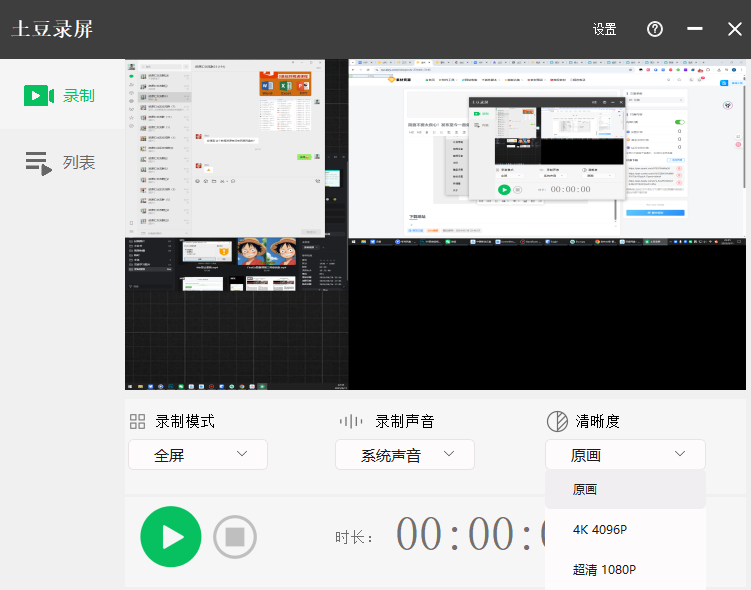Close the 土豆录屏 window
Image resolution: width=751 pixels, height=590 pixels.
click(x=734, y=29)
